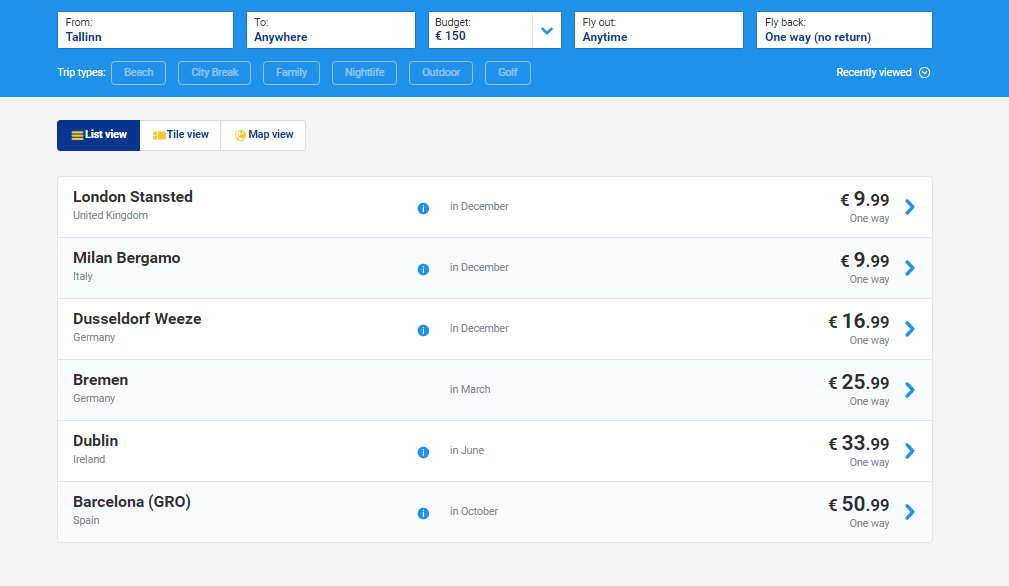The width and height of the screenshot is (1009, 586).
Task: Open London Stansted fare arrow
Action: 909,207
